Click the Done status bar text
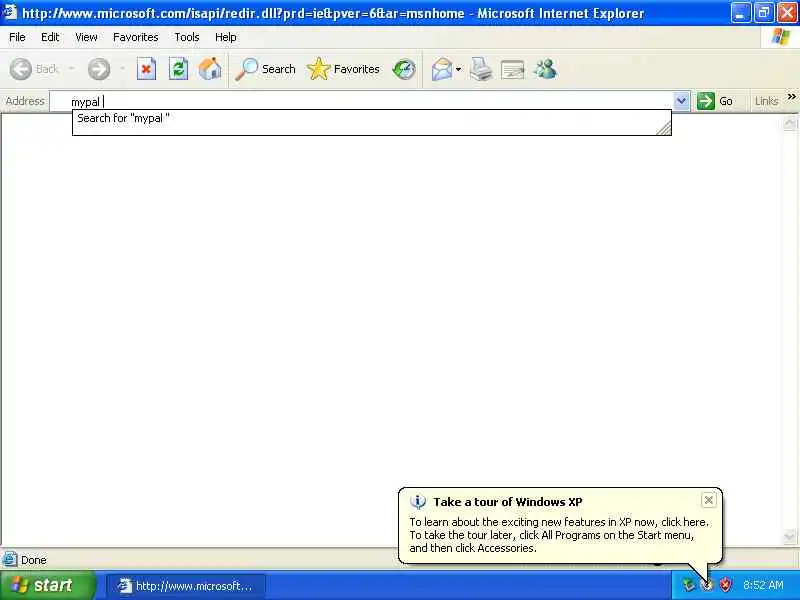This screenshot has height=600, width=800. (34, 560)
